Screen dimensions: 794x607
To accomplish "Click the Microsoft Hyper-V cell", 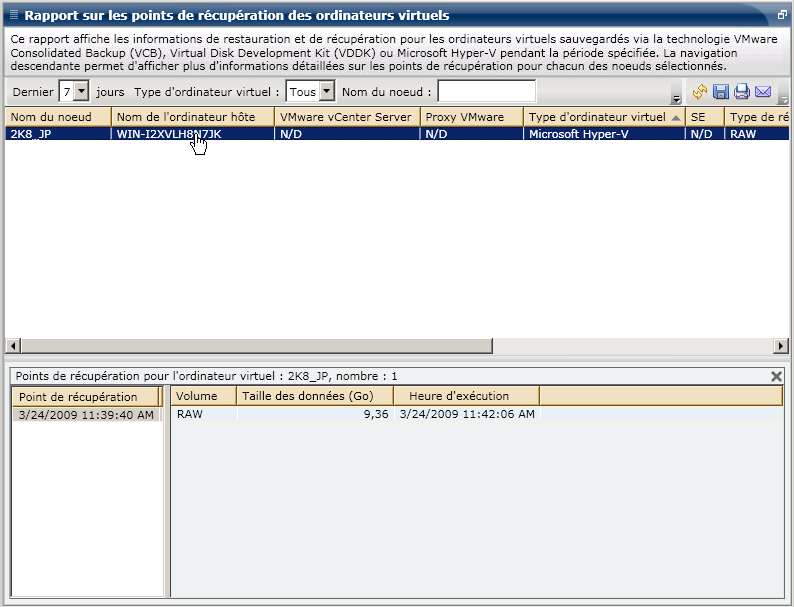I will (x=605, y=134).
